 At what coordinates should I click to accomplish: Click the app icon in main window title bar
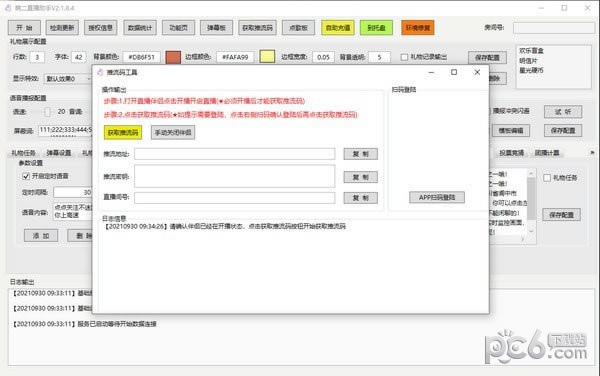[x=8, y=8]
